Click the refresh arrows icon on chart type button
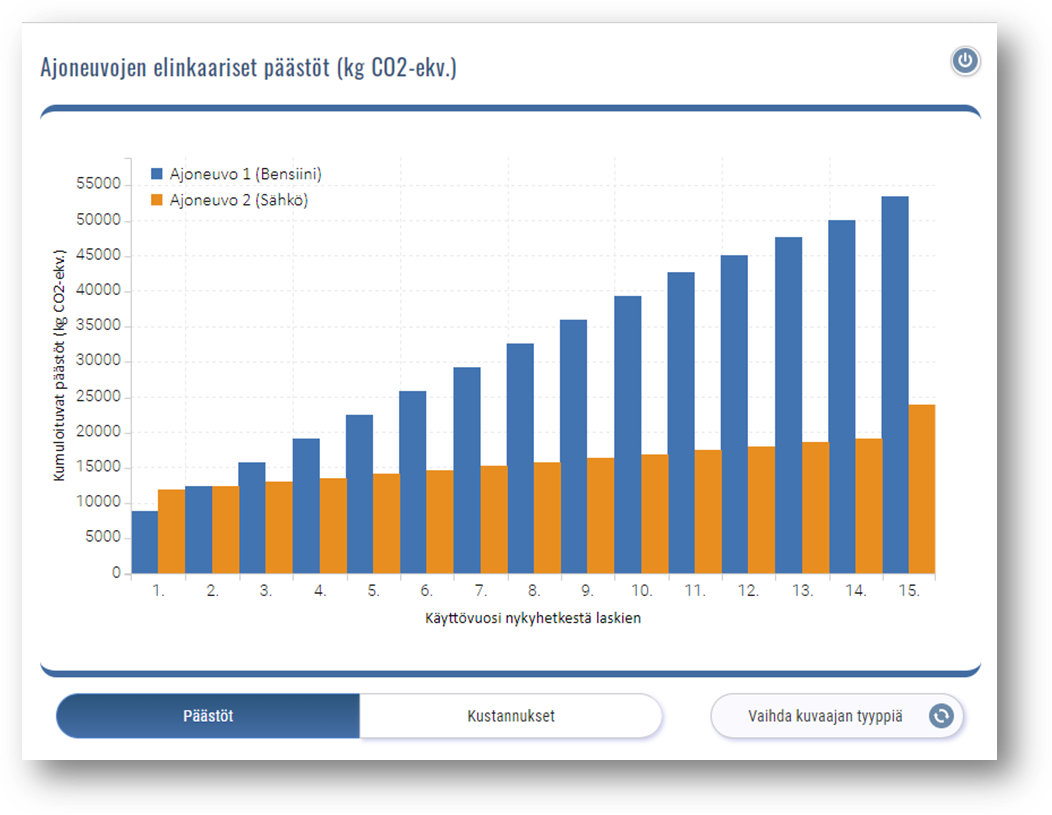The width and height of the screenshot is (1052, 815). 941,716
